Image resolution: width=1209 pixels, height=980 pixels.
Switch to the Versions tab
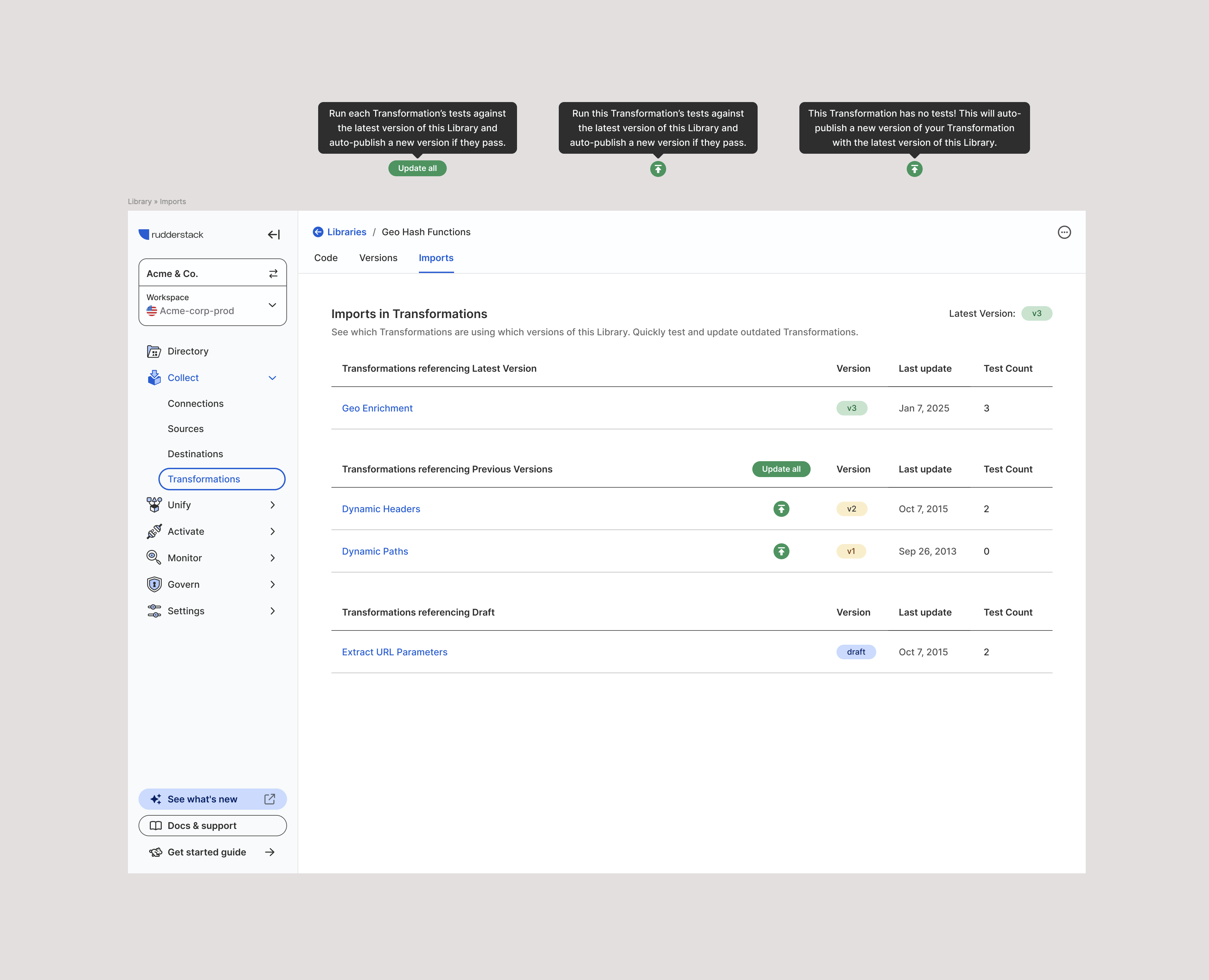[x=378, y=257]
